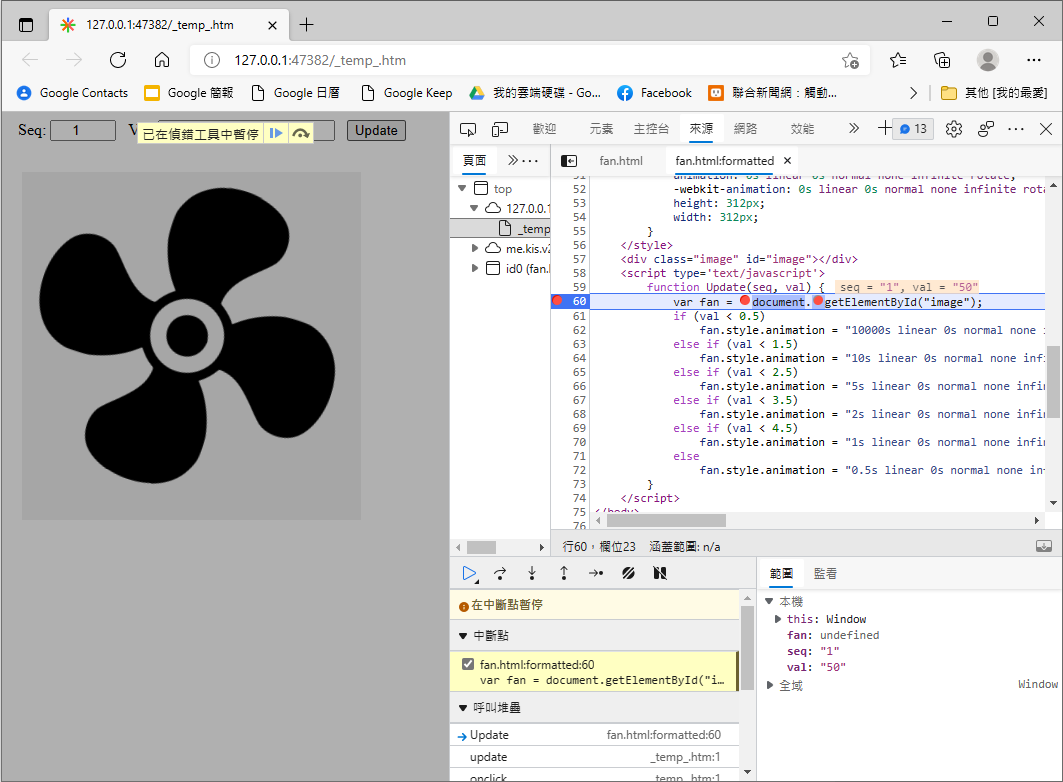1063x782 pixels.
Task: Click the code pane horizontal scrollbar
Action: tap(665, 520)
